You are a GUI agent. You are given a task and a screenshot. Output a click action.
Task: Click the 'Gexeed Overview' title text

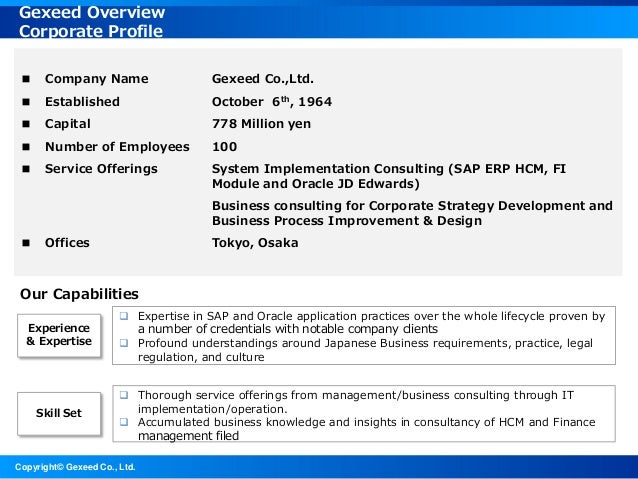[x=92, y=12]
